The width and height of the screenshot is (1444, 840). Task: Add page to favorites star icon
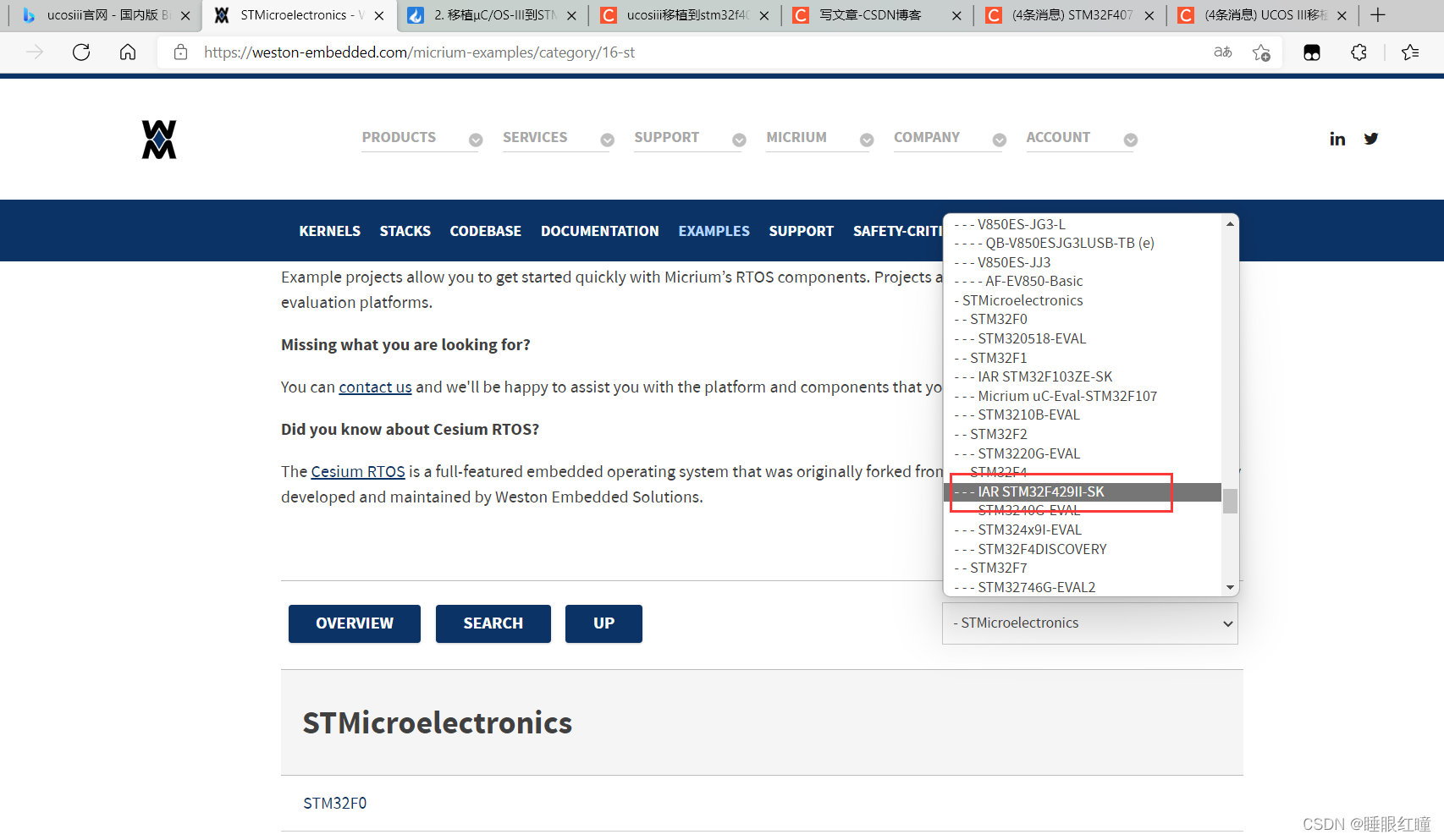tap(1261, 52)
